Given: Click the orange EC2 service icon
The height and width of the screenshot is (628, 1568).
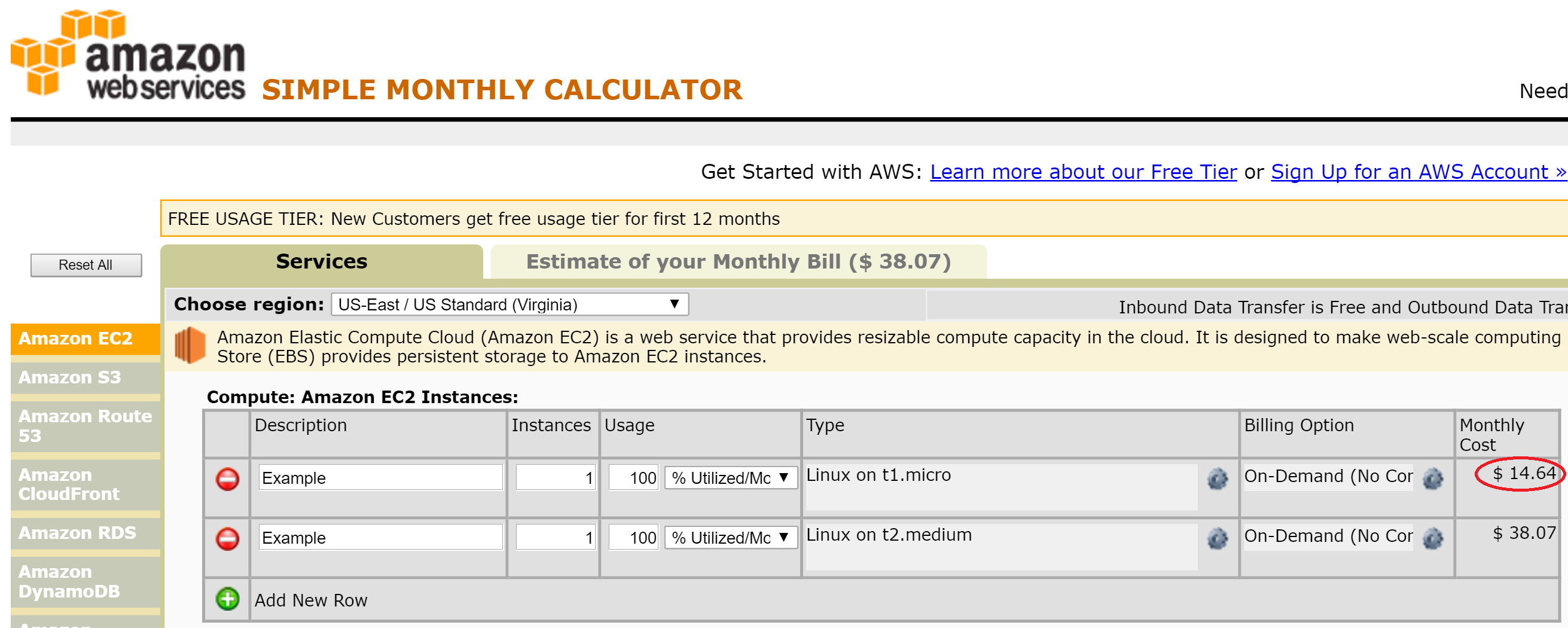Looking at the screenshot, I should click(191, 345).
